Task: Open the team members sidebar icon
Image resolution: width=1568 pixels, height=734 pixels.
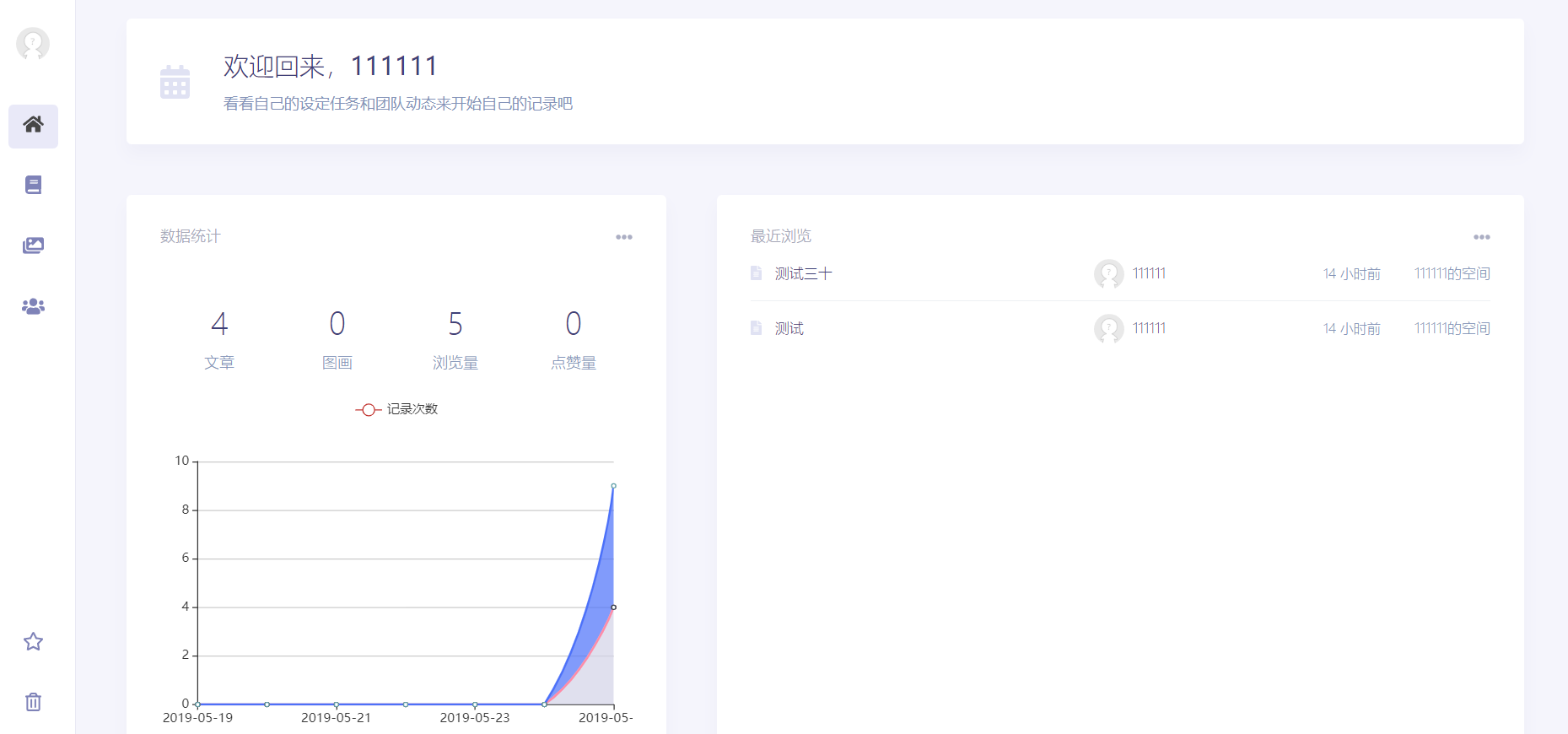Action: pyautogui.click(x=33, y=306)
